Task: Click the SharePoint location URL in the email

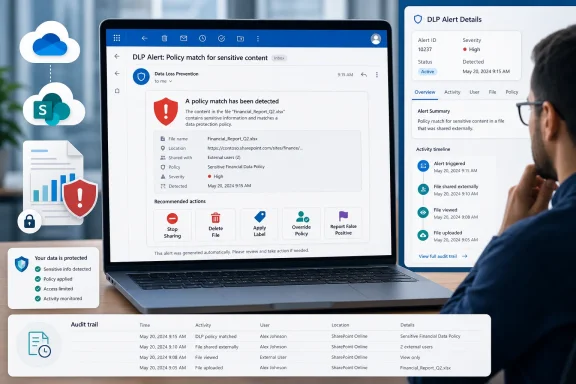Action: (x=255, y=148)
